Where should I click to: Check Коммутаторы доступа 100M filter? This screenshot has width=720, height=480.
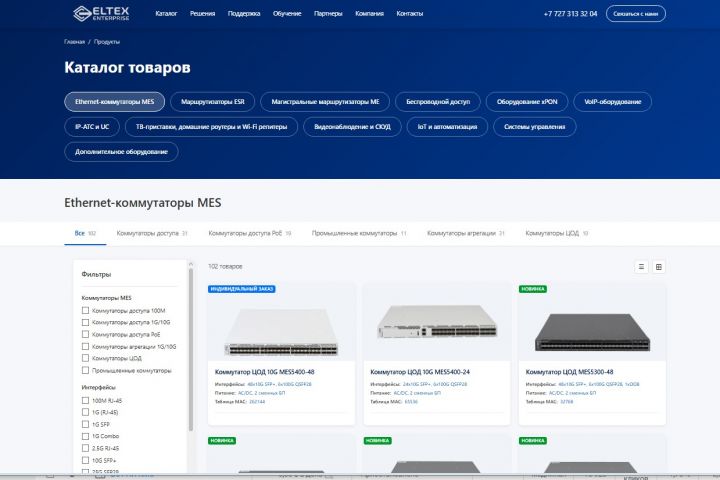pos(85,311)
